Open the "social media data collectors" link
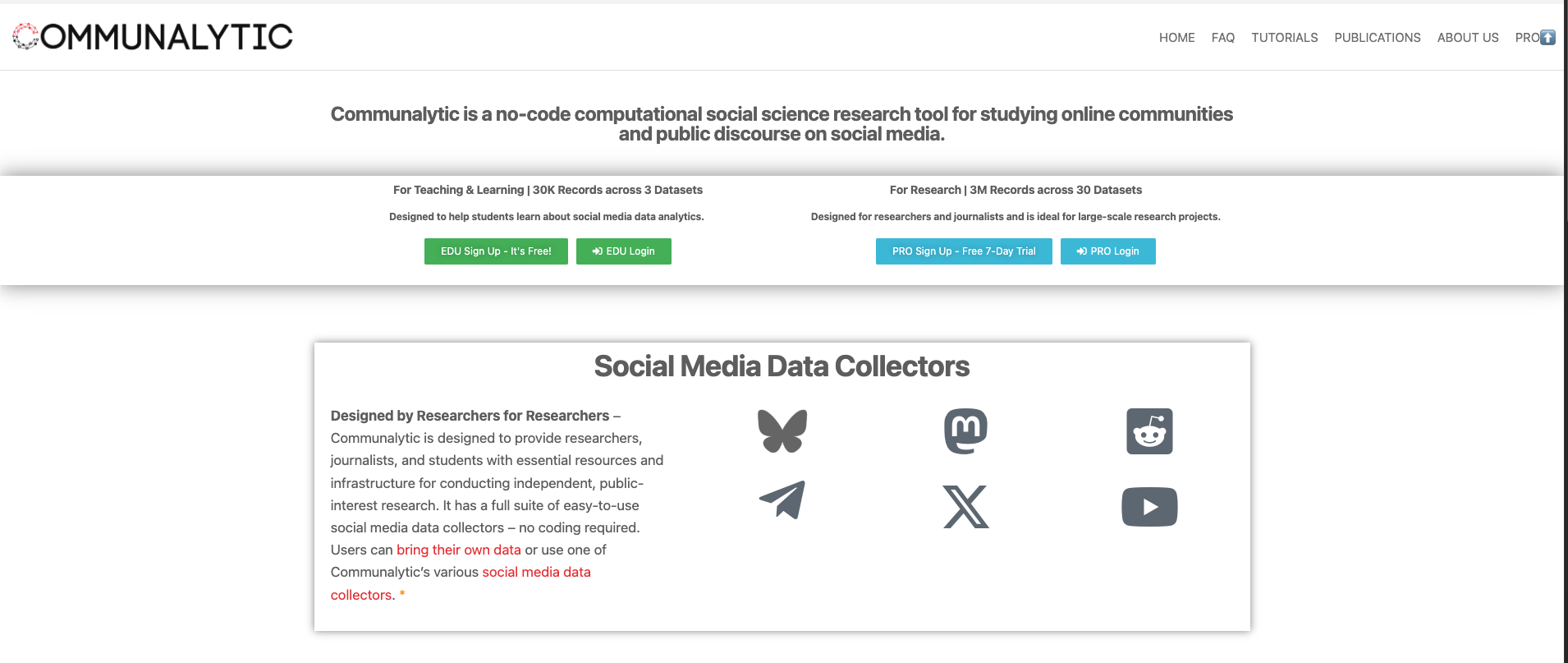Screen dimensions: 1568x663 tap(536, 572)
